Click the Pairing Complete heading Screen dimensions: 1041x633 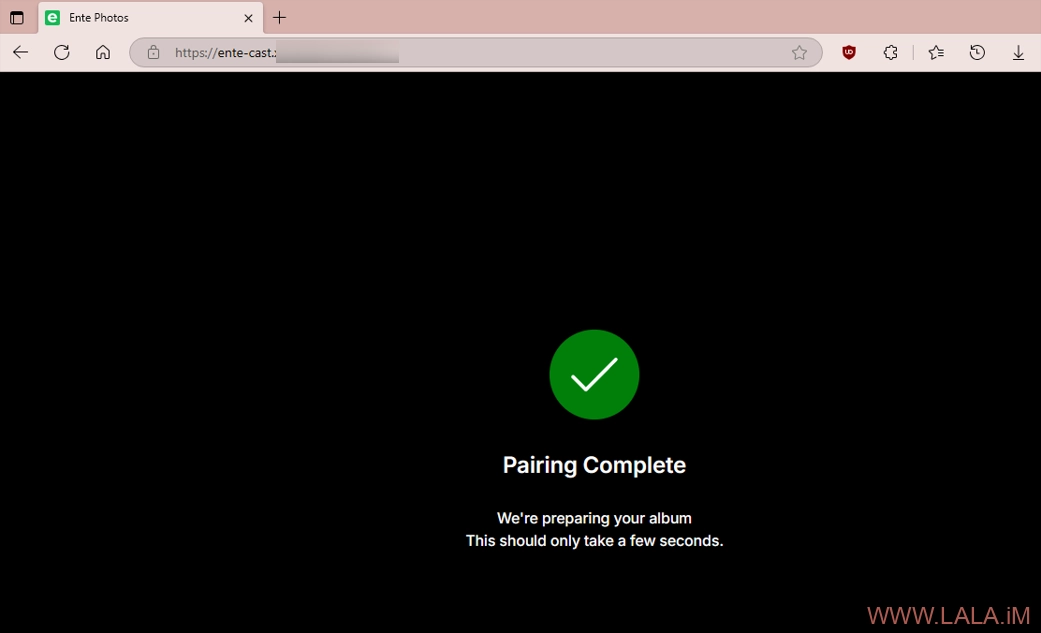594,465
